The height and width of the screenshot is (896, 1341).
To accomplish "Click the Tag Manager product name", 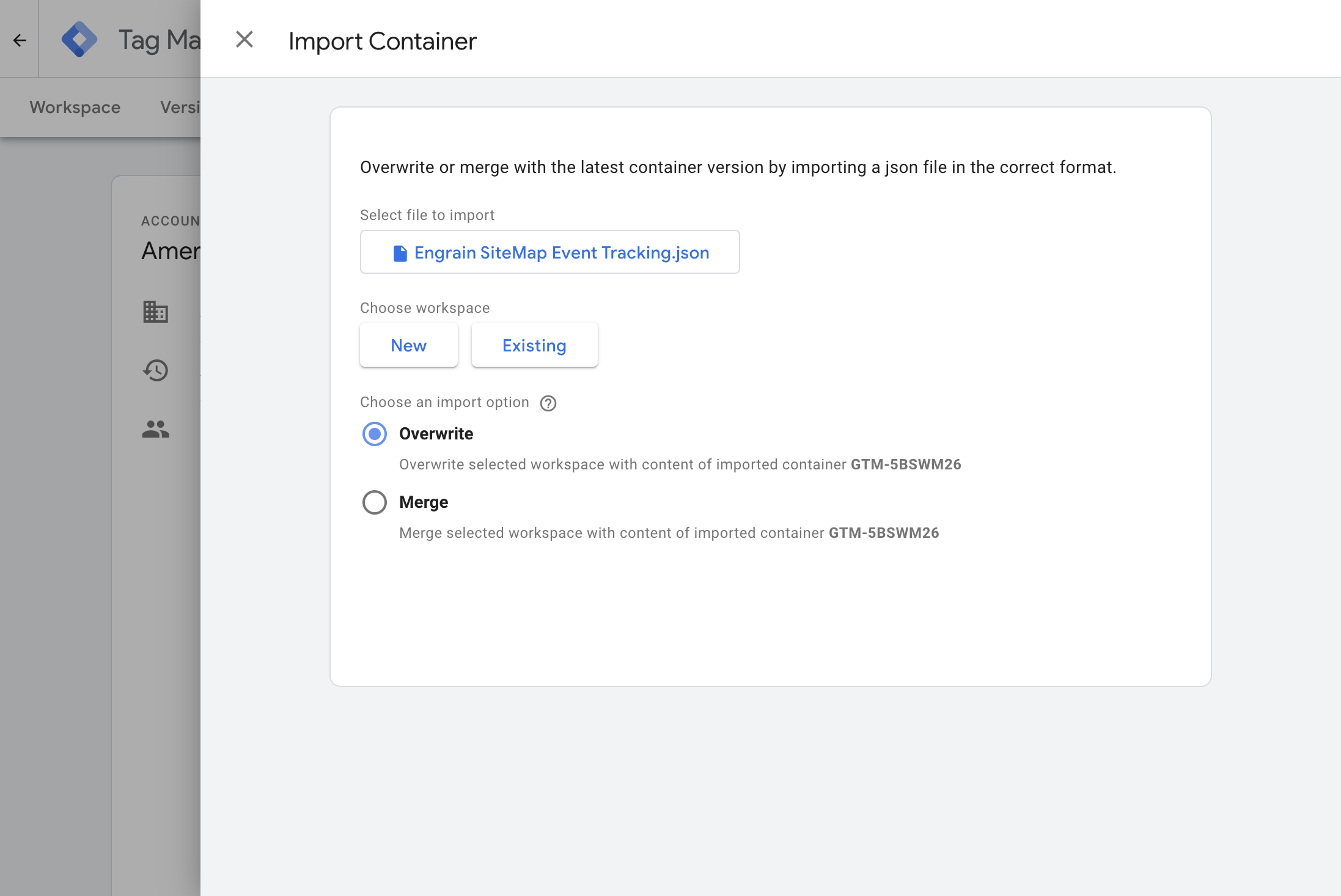I will point(160,40).
